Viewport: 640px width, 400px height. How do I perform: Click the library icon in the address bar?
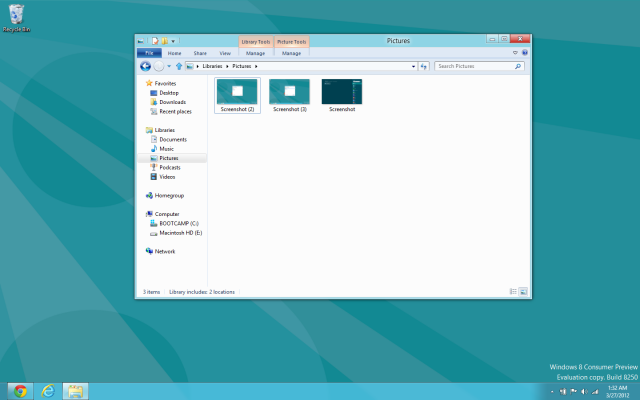click(x=190, y=66)
